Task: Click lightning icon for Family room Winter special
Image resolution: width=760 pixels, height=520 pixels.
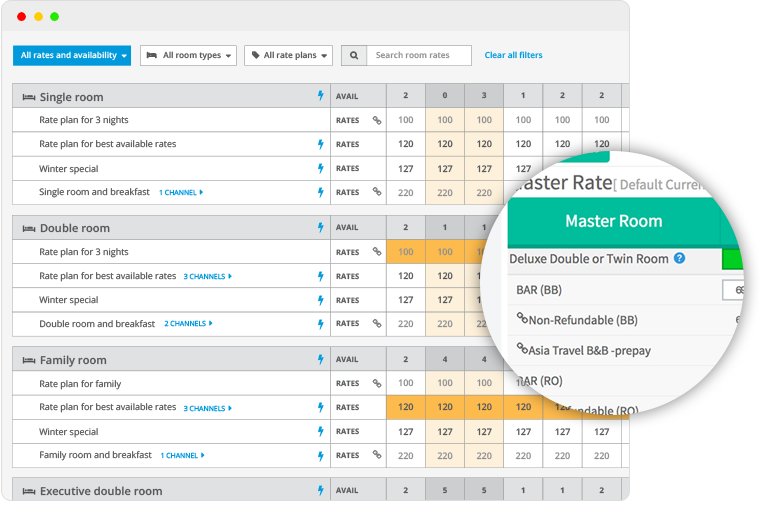Action: [320, 431]
